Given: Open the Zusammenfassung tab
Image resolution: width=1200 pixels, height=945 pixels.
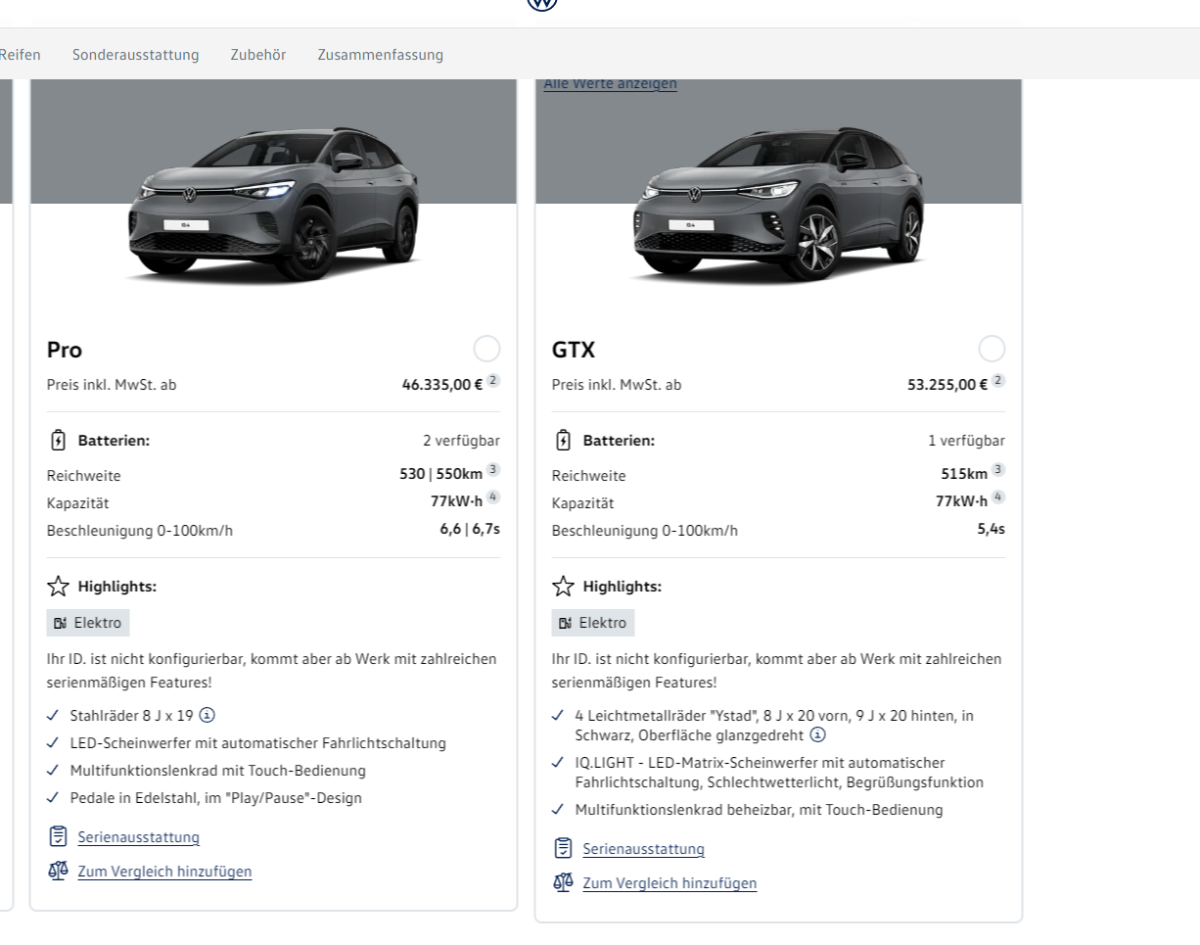Looking at the screenshot, I should [x=380, y=55].
